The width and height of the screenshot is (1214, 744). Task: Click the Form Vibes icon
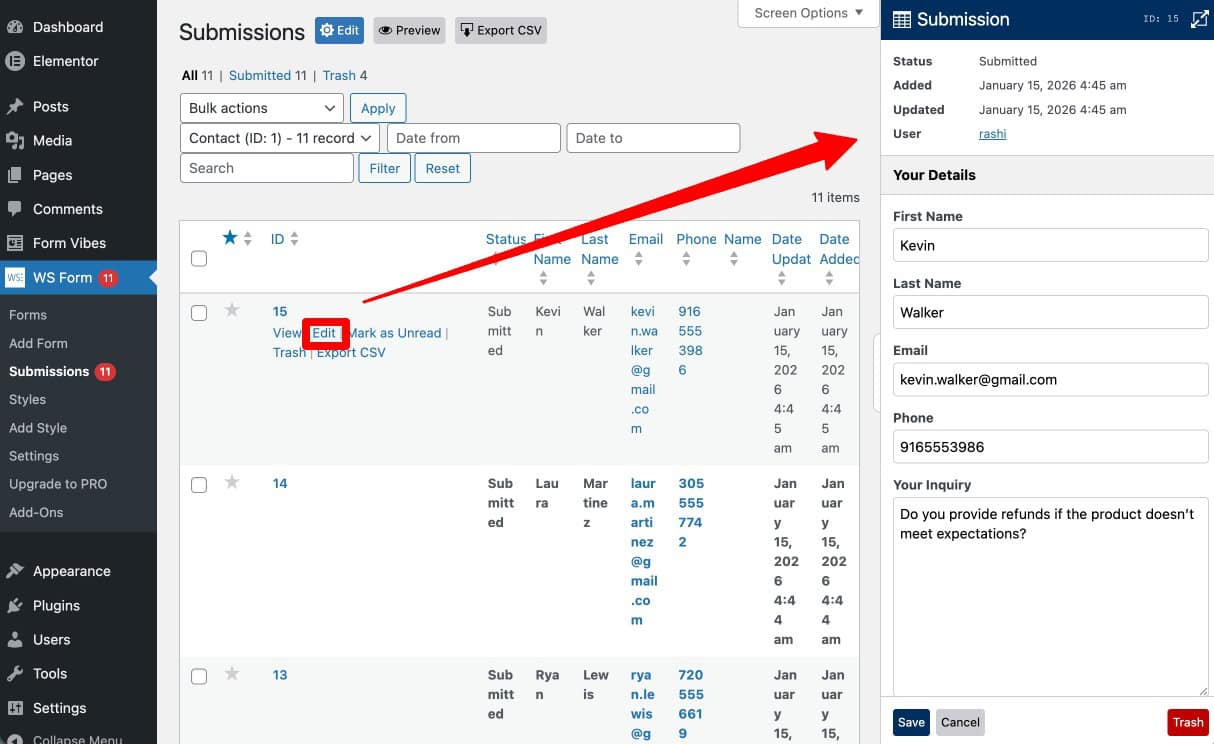point(15,243)
